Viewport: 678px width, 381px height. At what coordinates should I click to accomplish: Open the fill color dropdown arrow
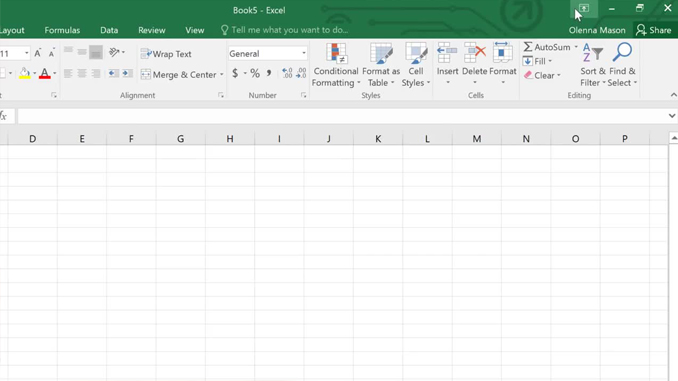[35, 74]
